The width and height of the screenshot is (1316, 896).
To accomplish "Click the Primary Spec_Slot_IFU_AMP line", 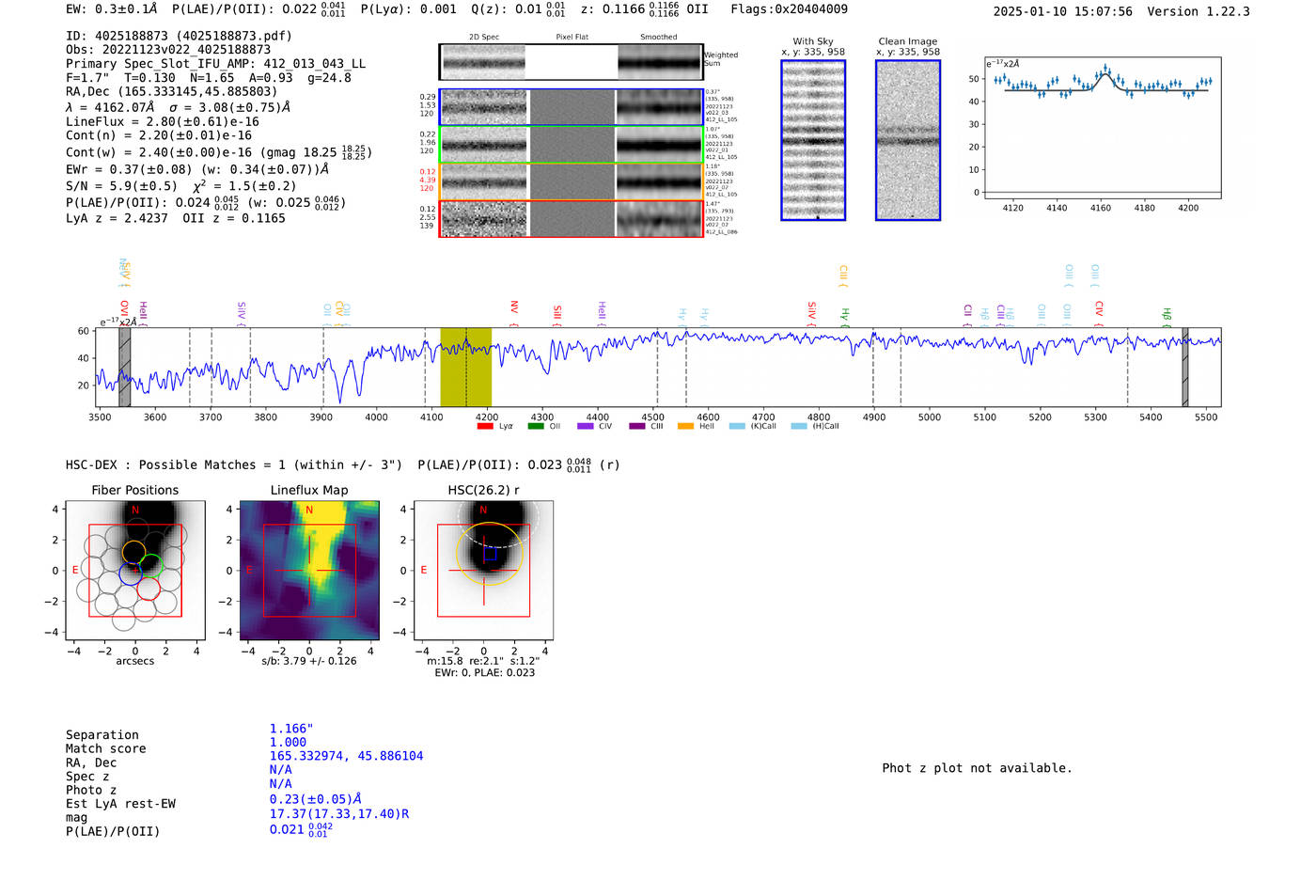I will click(x=215, y=63).
